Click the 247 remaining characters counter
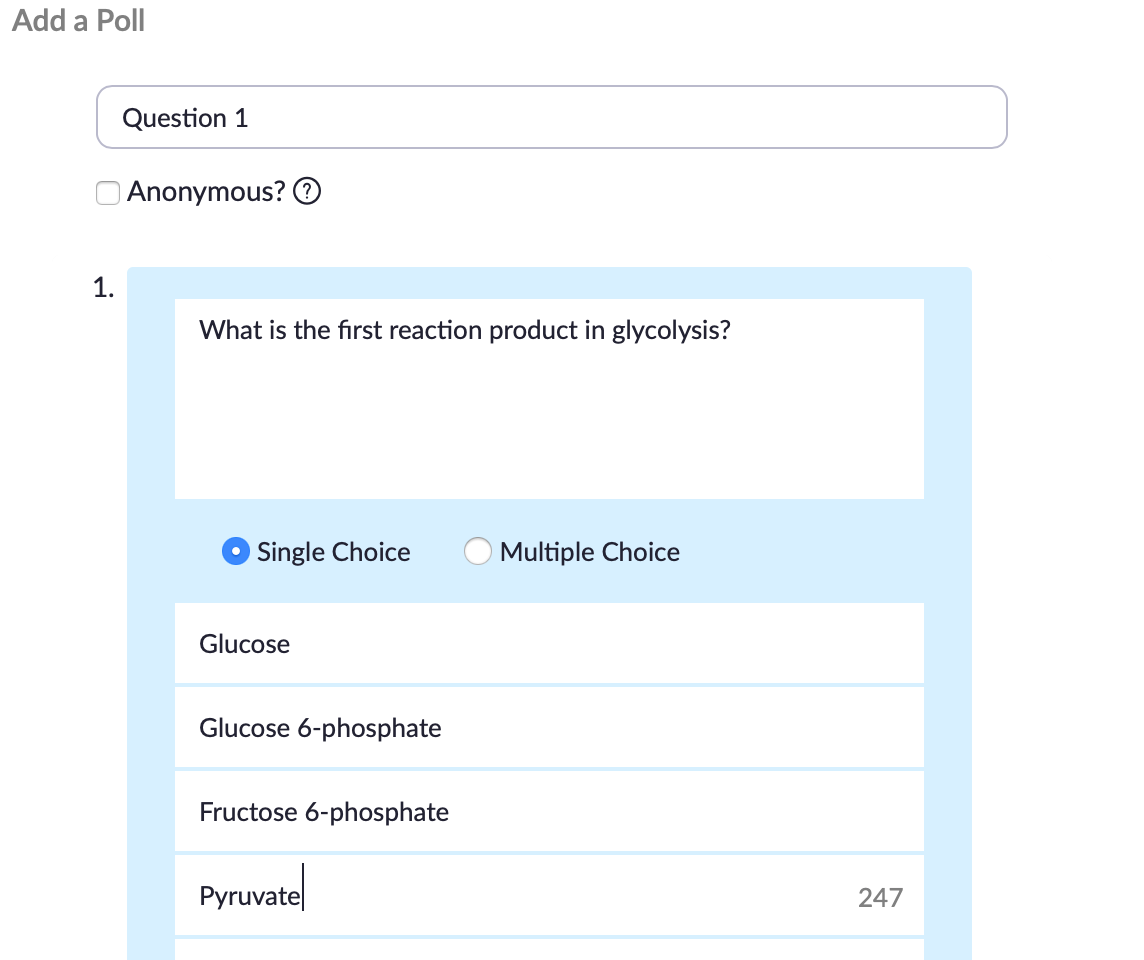Viewport: 1144px width, 960px height. tap(880, 898)
